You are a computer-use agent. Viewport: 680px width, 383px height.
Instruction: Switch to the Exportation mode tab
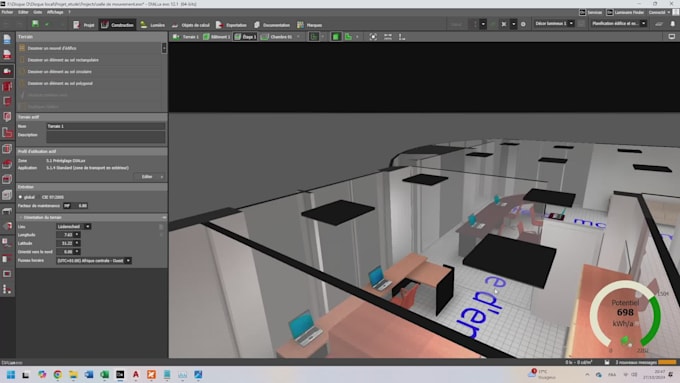point(231,25)
